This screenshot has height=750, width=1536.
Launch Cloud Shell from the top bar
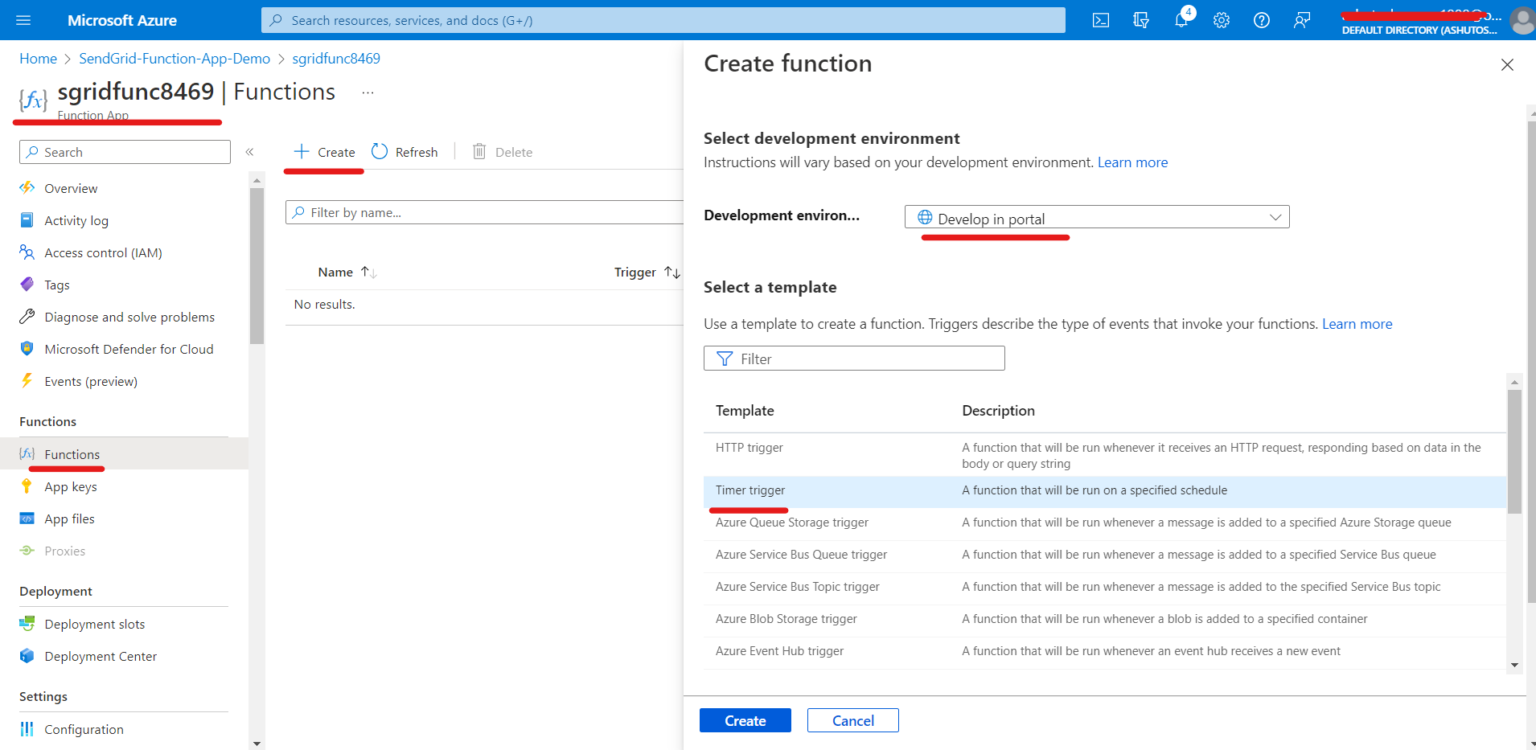1100,19
